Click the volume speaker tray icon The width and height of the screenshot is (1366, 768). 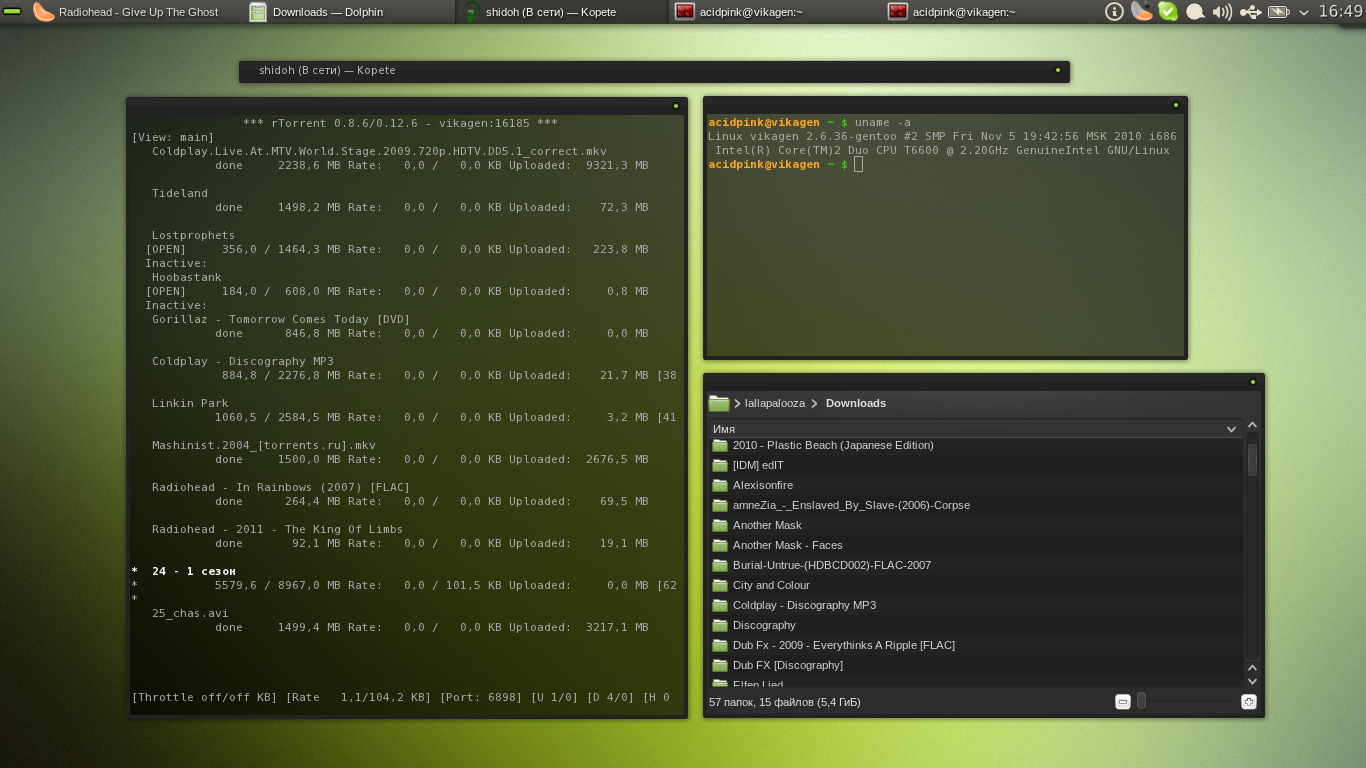click(1222, 12)
